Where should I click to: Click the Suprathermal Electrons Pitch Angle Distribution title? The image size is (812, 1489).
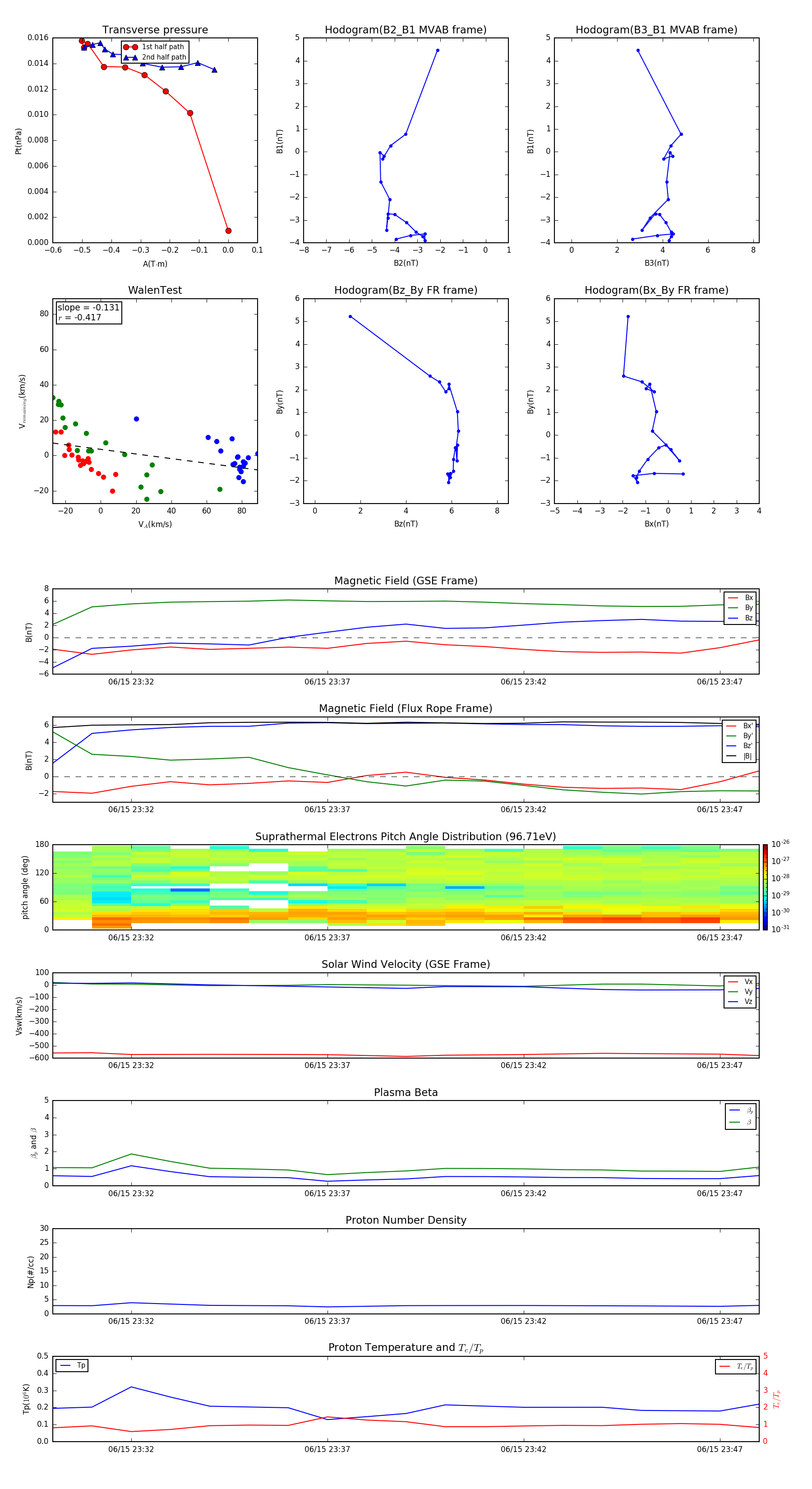pos(406,837)
